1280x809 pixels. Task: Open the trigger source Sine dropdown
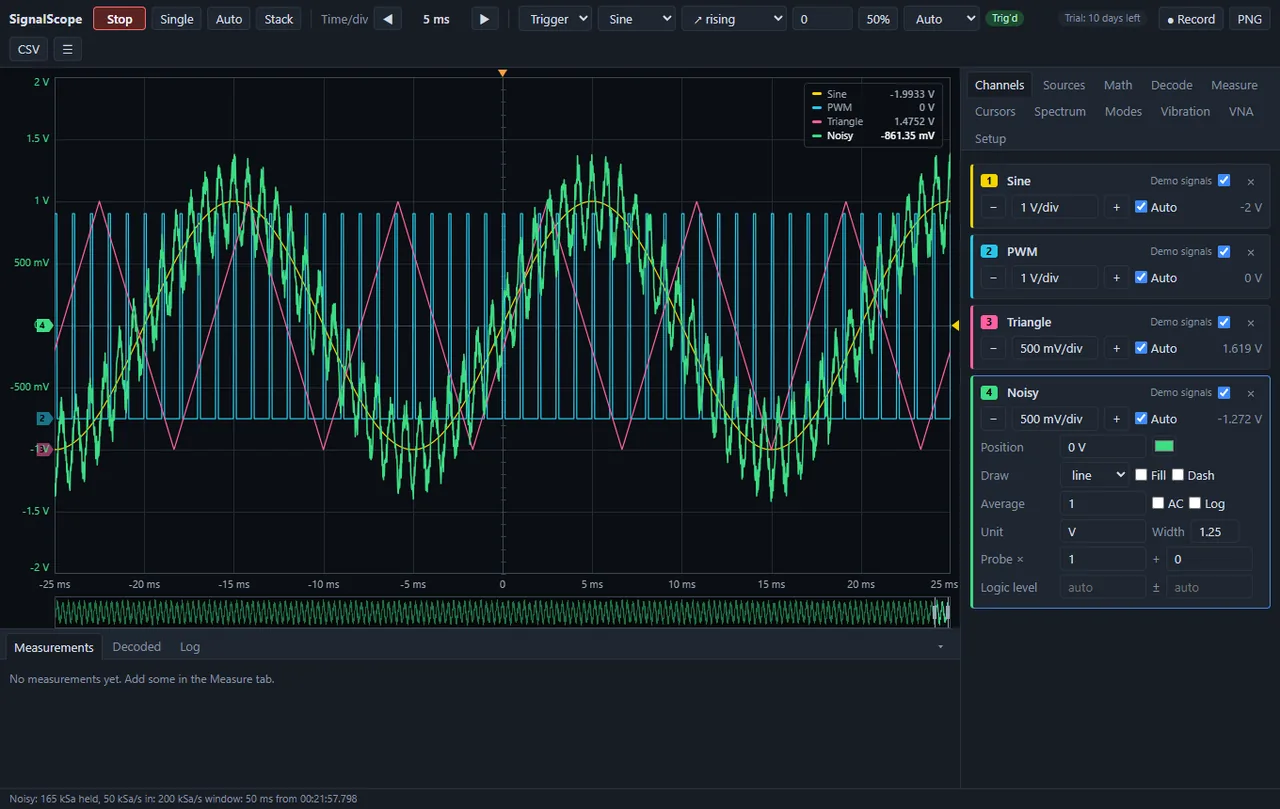[x=636, y=19]
